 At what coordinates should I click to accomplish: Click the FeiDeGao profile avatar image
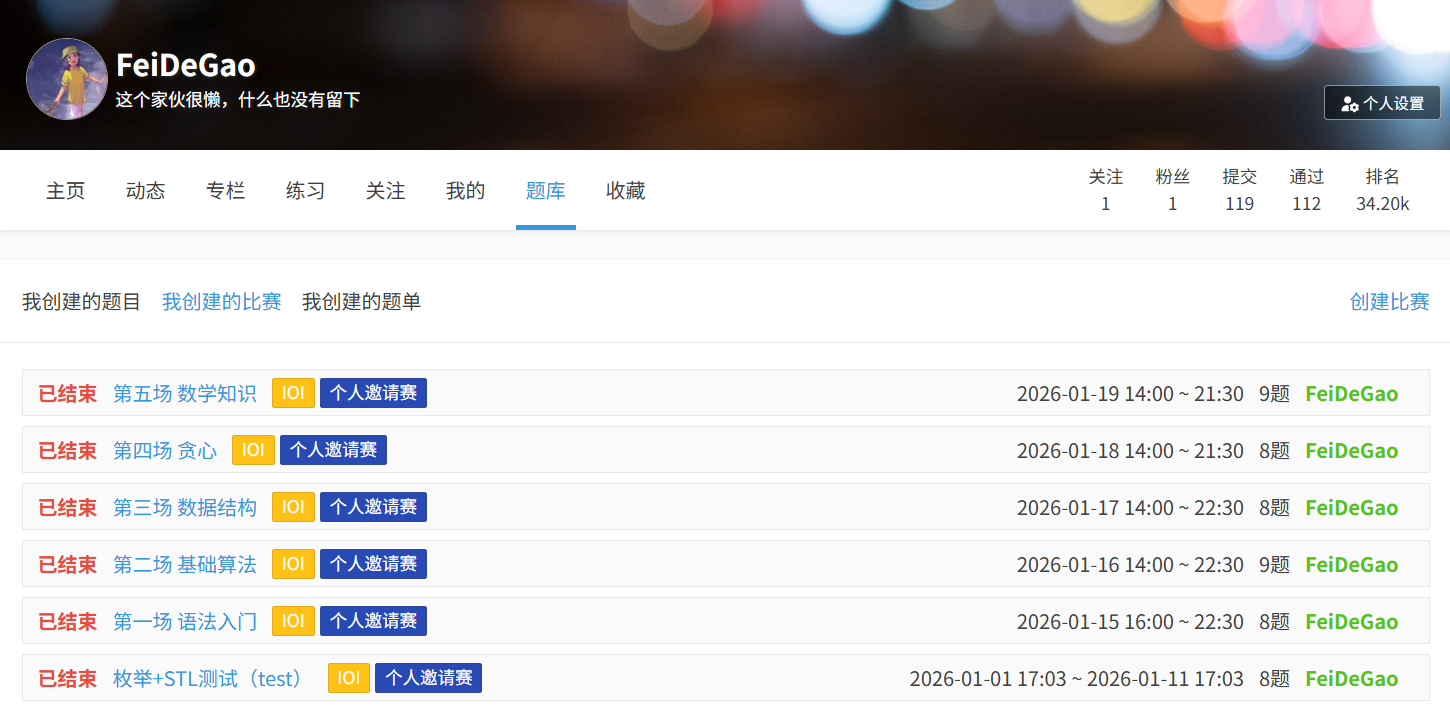click(66, 79)
